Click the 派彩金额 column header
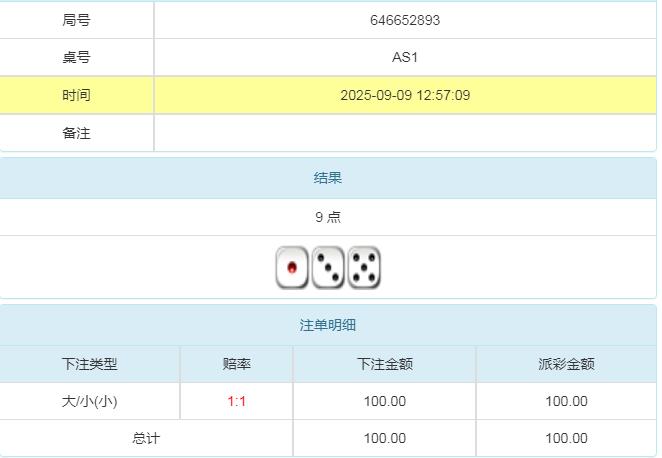Viewport: 662px width, 458px height. tap(566, 364)
